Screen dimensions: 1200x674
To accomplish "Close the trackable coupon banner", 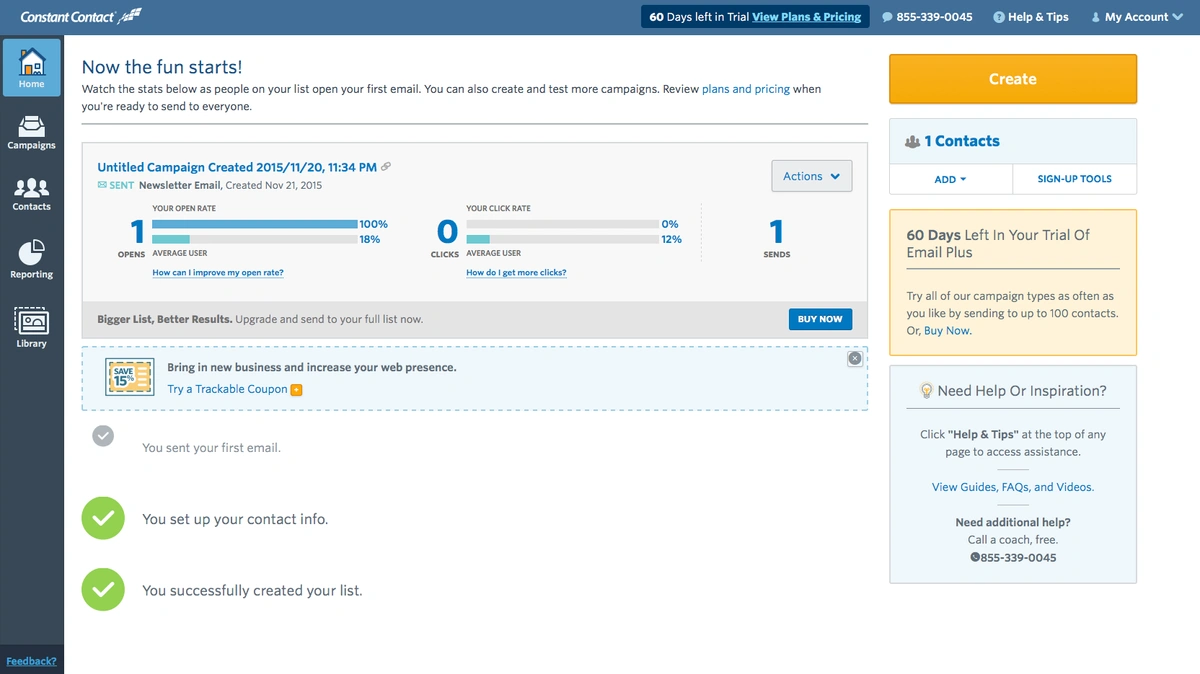I will [854, 358].
